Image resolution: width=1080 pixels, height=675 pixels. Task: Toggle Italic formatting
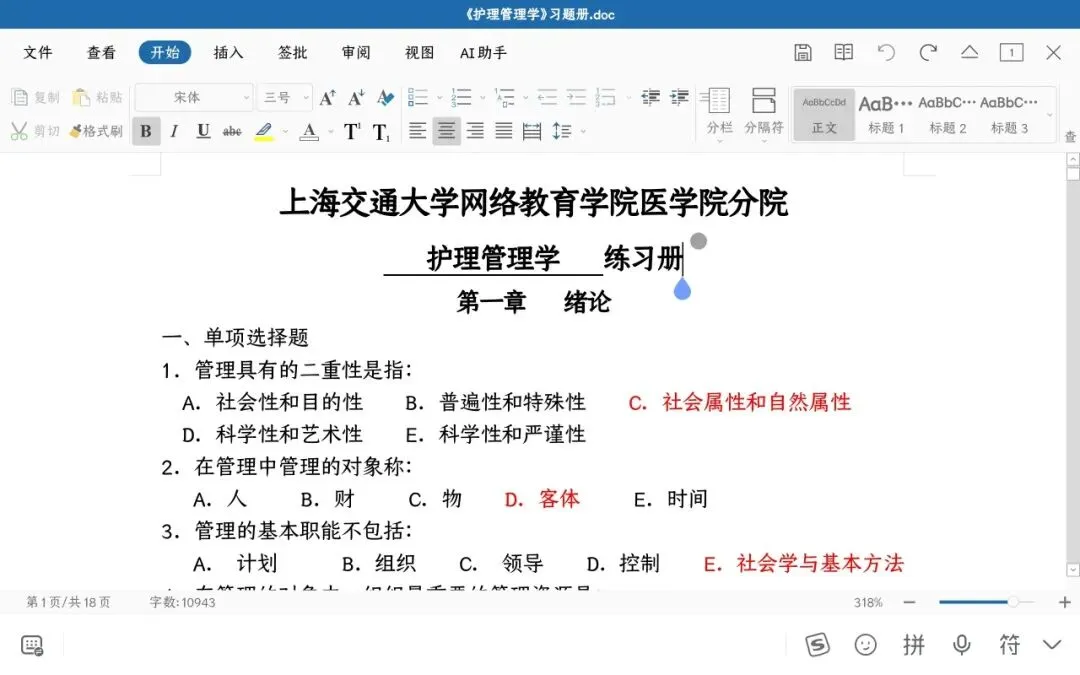174,131
